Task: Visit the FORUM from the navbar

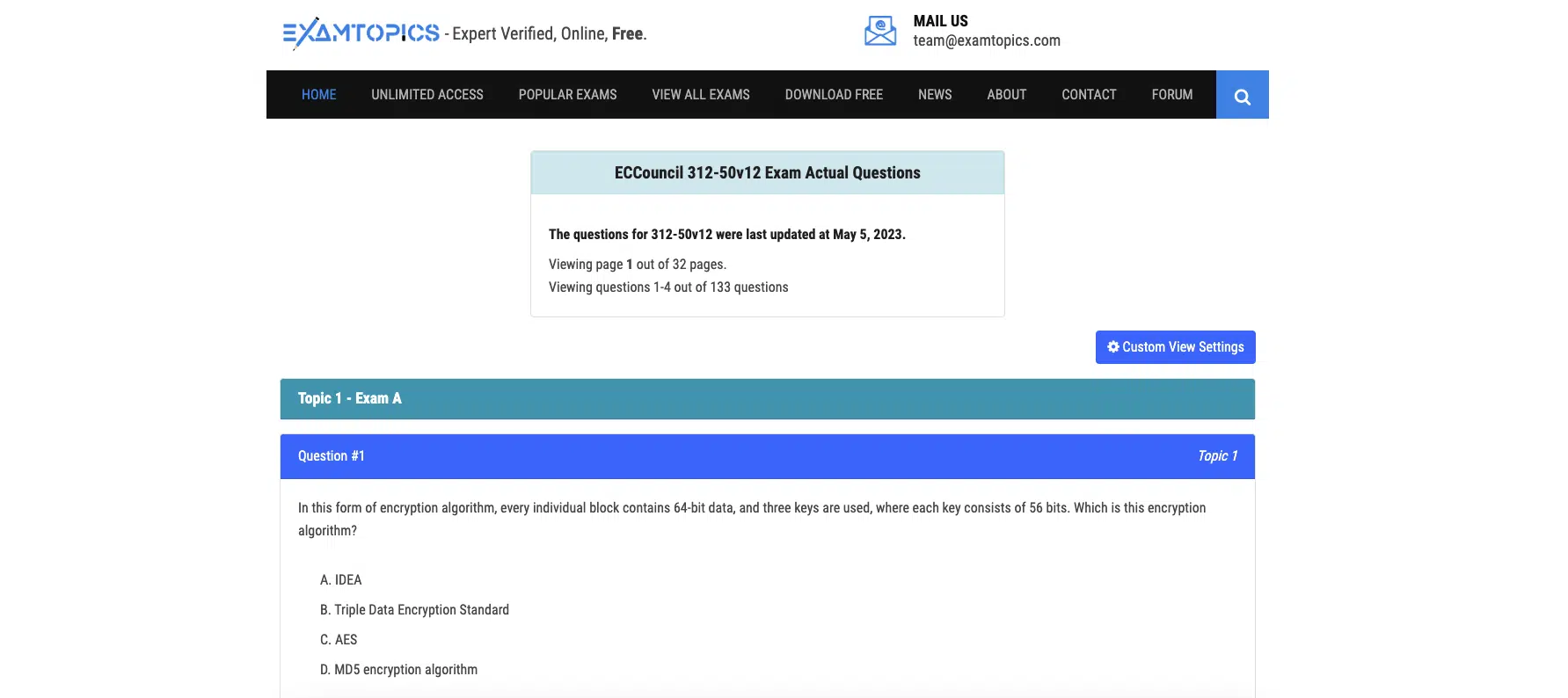Action: pyautogui.click(x=1171, y=95)
